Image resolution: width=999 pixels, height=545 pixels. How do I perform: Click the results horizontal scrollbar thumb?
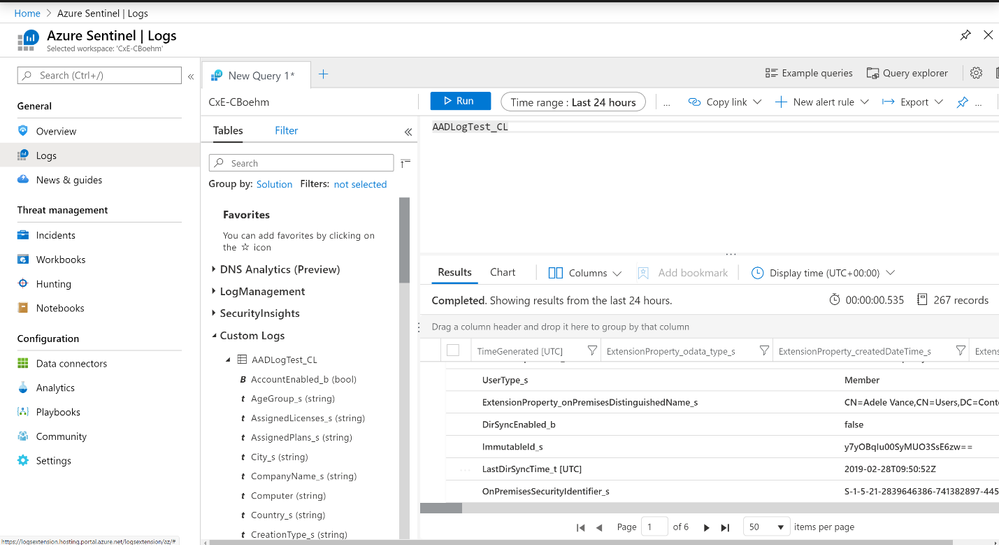tap(441, 508)
